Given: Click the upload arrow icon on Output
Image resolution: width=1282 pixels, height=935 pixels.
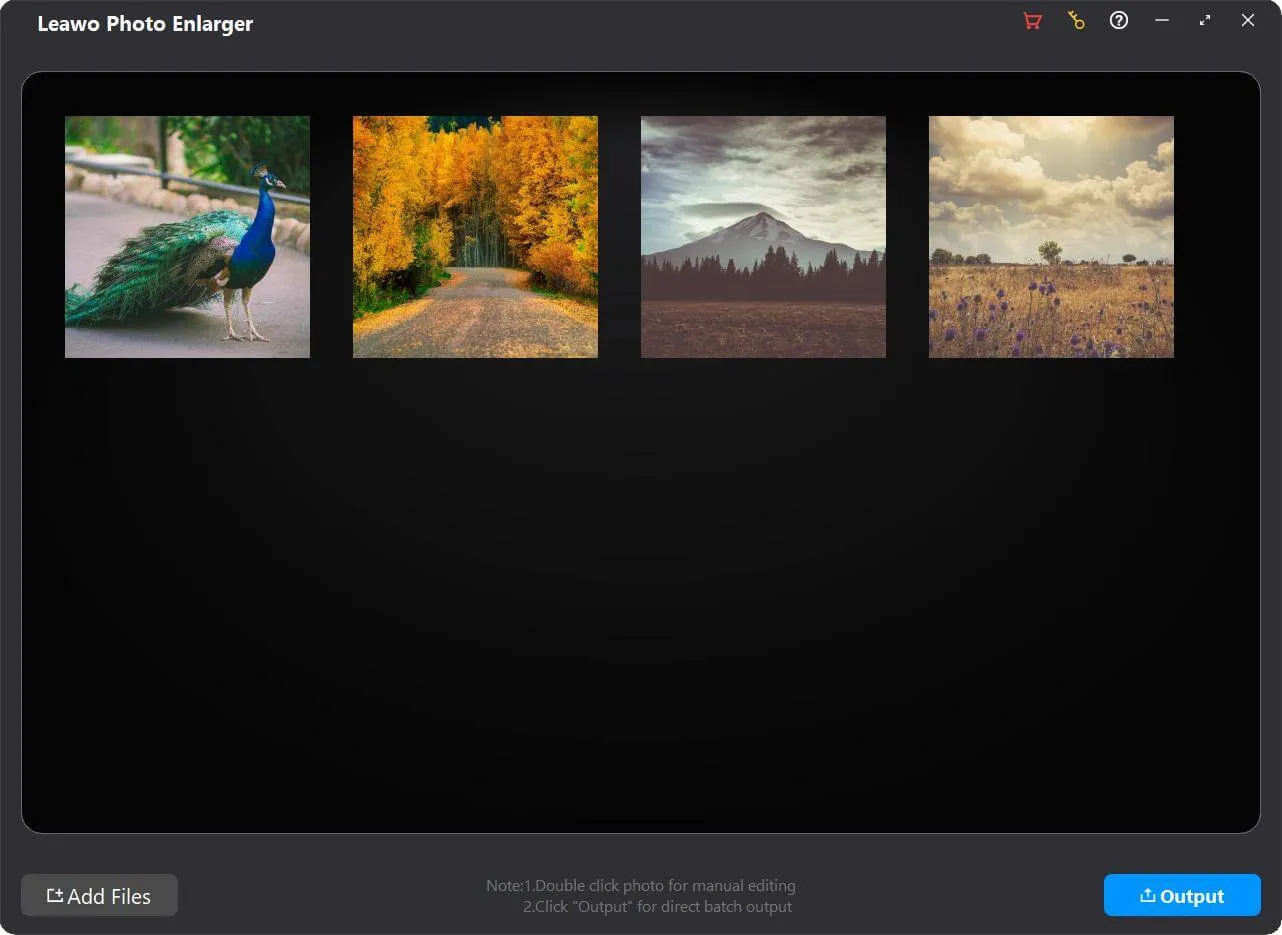Looking at the screenshot, I should click(1147, 895).
